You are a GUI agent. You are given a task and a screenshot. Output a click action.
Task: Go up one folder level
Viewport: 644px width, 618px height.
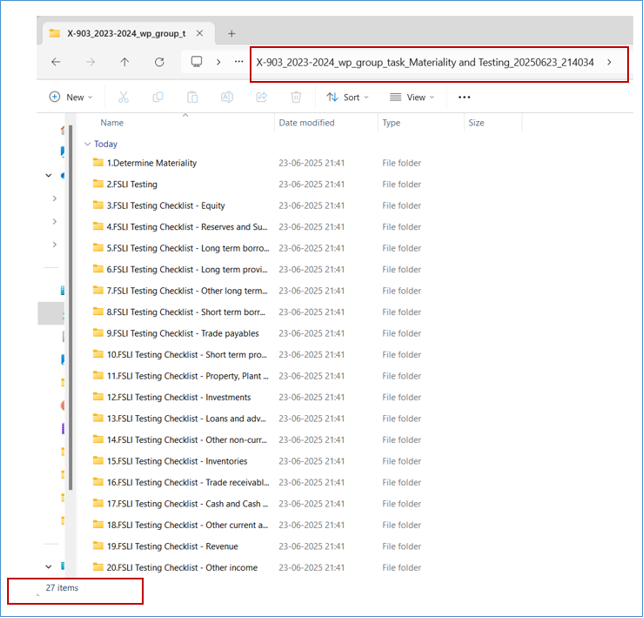124,62
